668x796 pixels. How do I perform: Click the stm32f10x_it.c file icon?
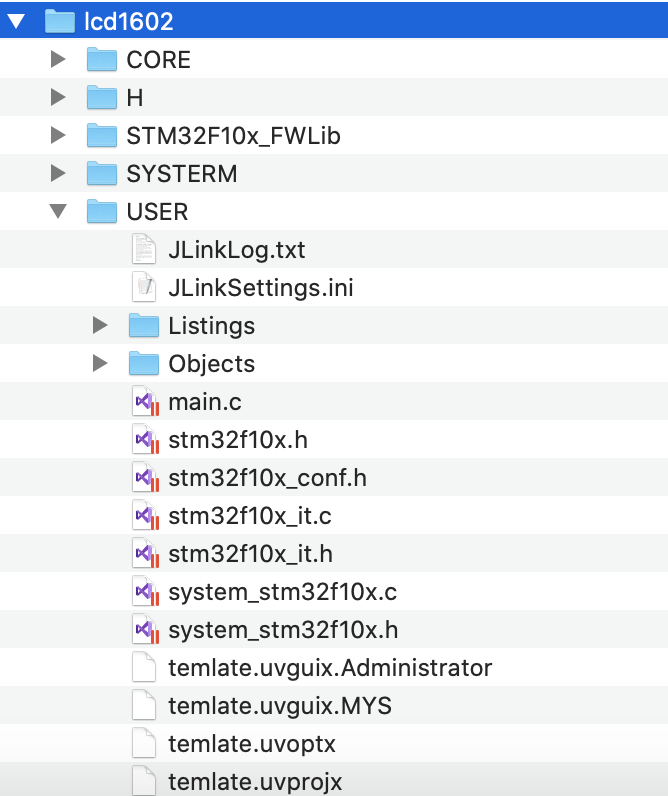pyautogui.click(x=146, y=516)
